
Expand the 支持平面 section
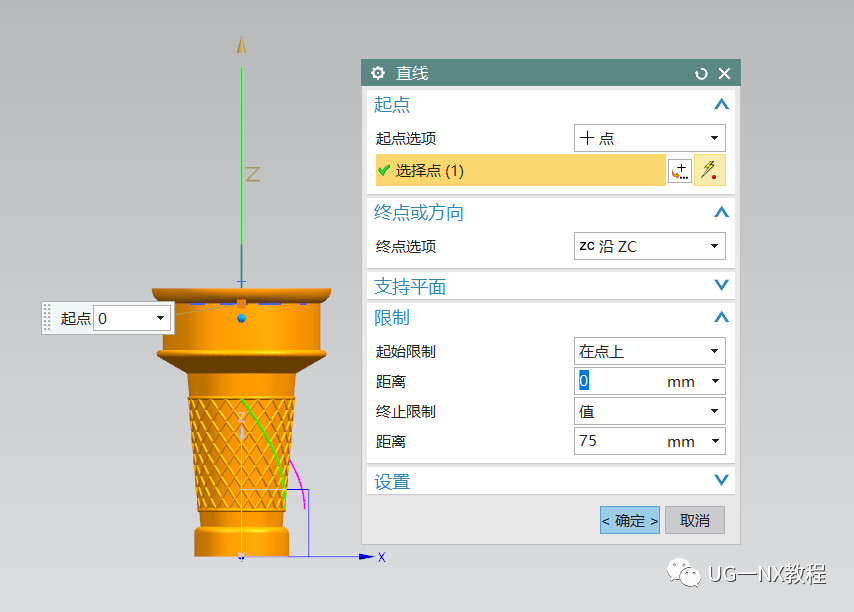[721, 285]
